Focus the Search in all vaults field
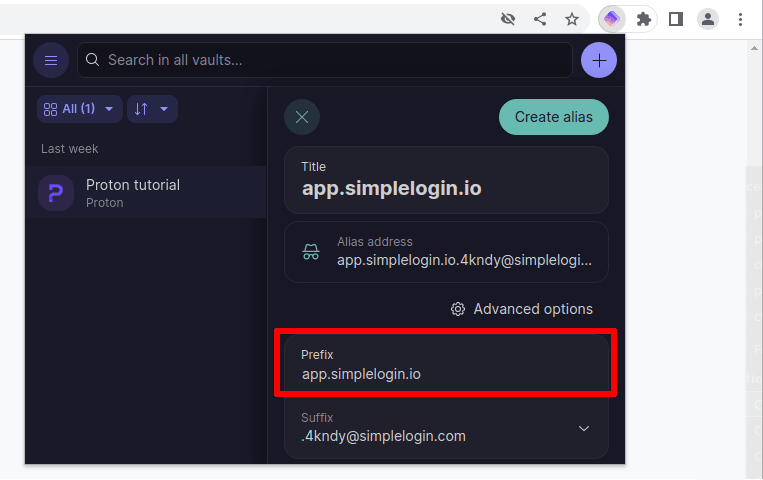763x480 pixels. pyautogui.click(x=325, y=60)
